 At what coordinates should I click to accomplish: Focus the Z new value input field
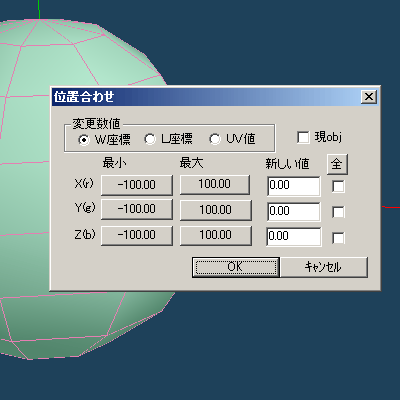[x=294, y=237]
